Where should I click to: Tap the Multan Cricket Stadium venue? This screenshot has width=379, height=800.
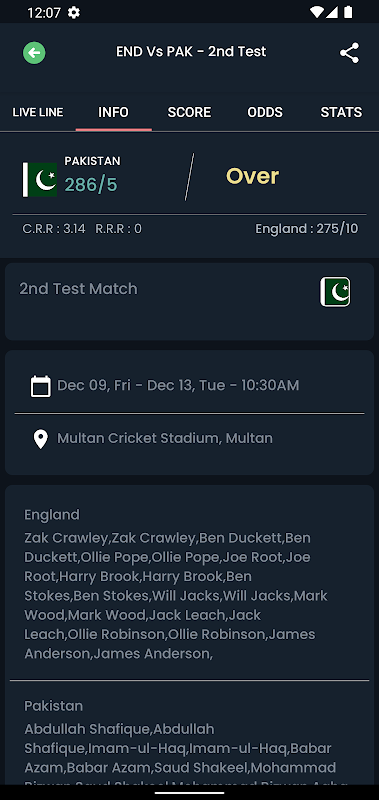165,438
